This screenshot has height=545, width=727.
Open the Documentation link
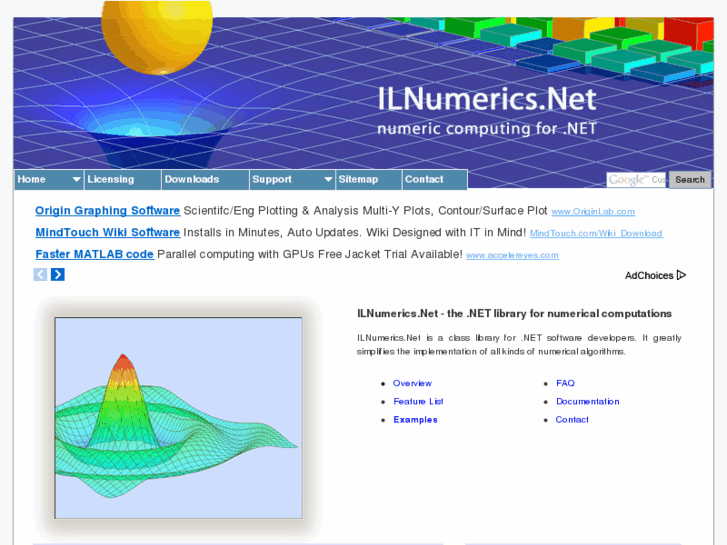pyautogui.click(x=587, y=401)
